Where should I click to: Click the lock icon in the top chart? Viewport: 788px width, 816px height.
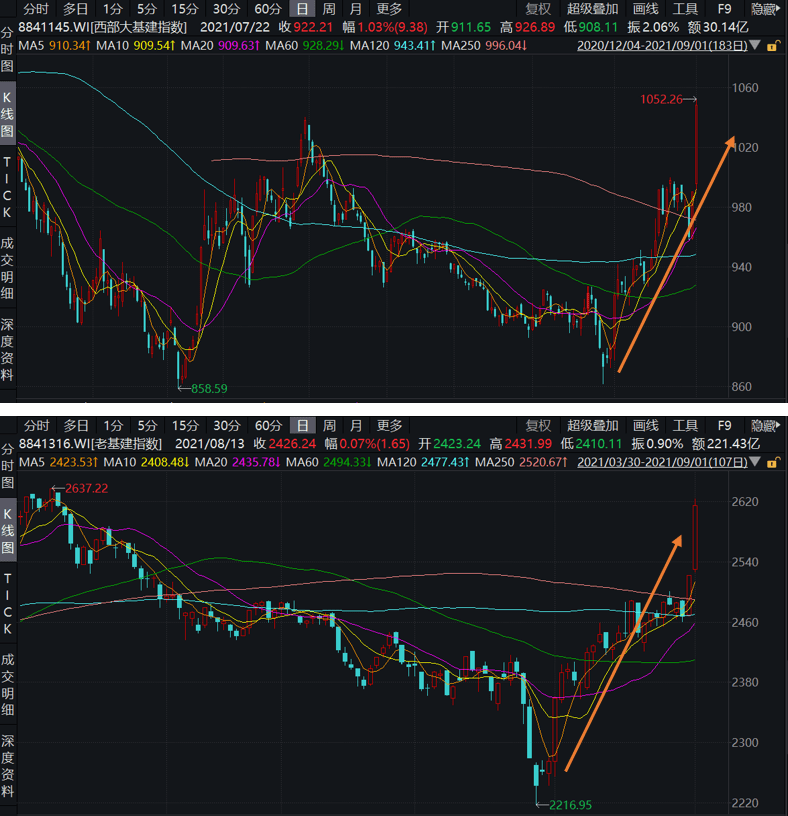point(770,46)
